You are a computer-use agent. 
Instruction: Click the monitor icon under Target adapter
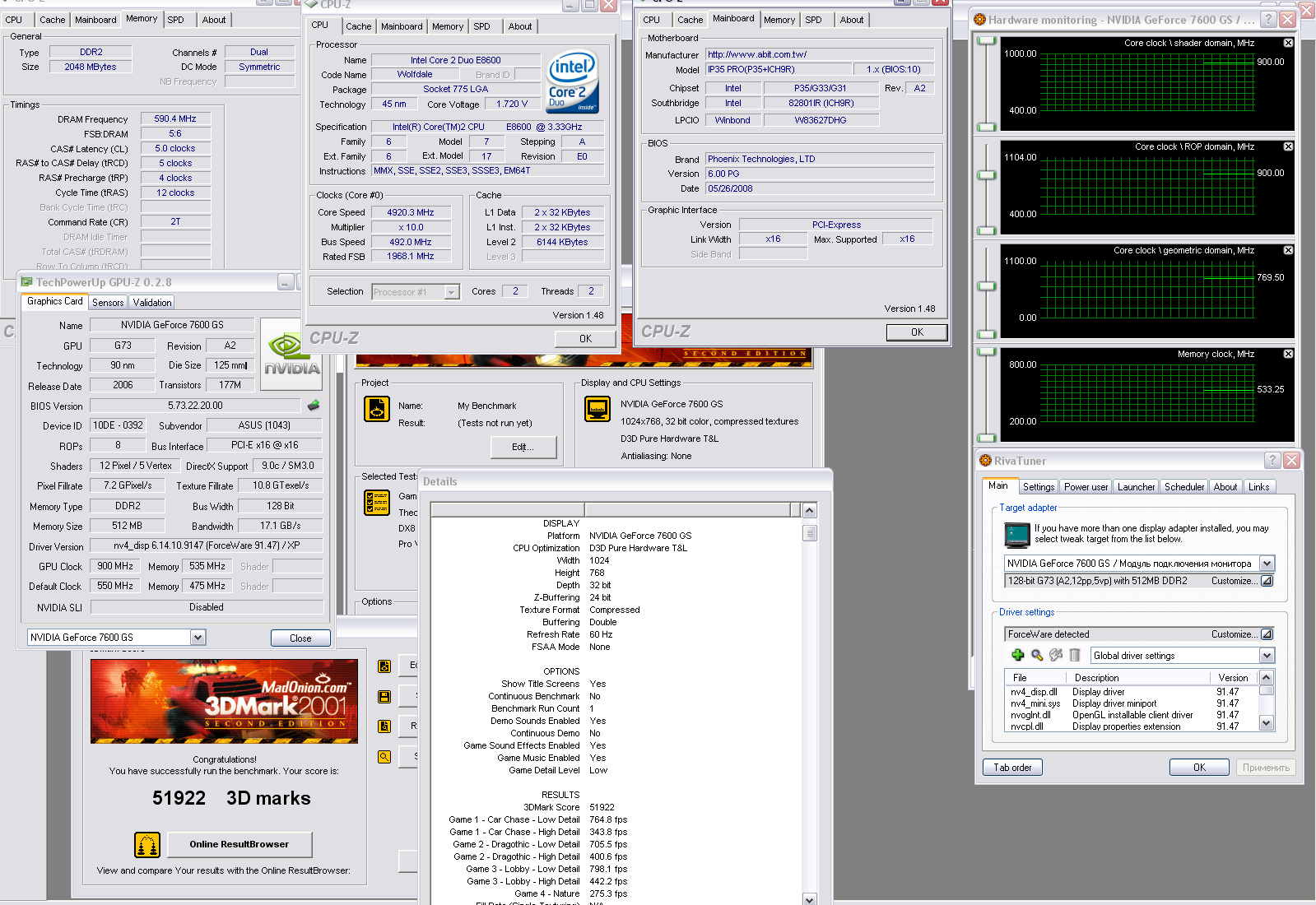[x=1017, y=535]
